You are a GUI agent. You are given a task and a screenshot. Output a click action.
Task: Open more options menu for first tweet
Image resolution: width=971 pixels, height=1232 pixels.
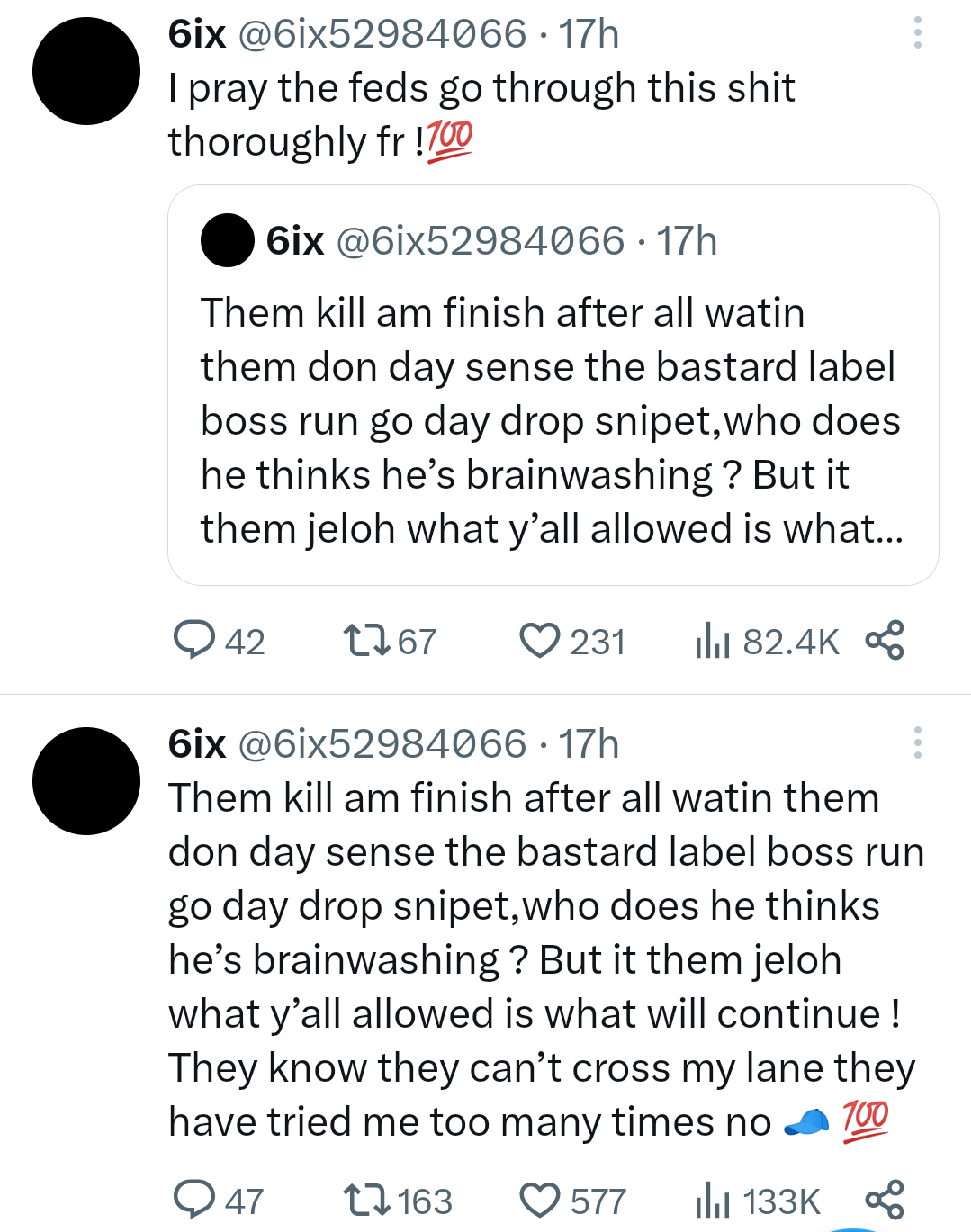(x=917, y=33)
